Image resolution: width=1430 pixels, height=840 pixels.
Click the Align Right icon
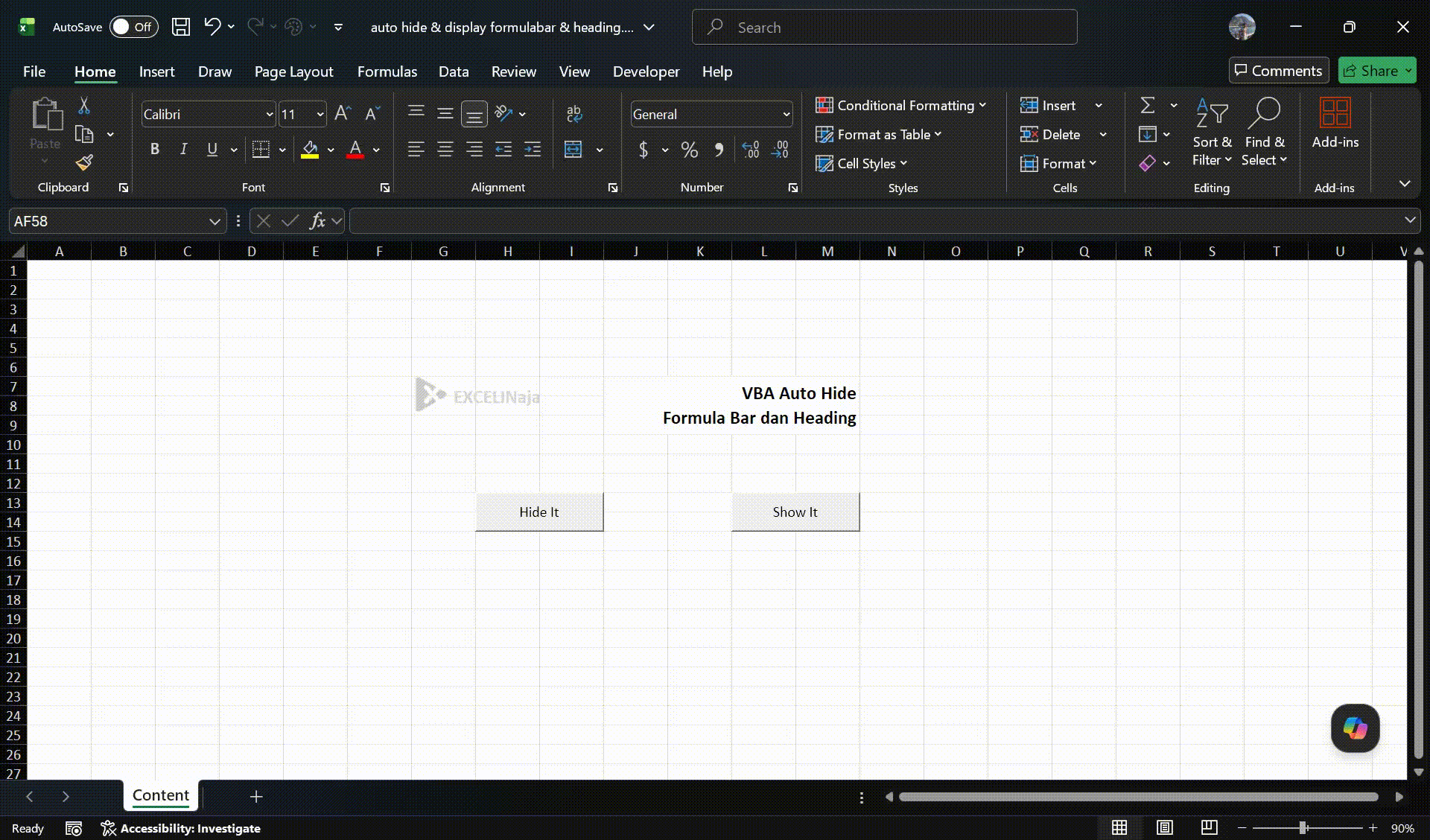tap(474, 150)
